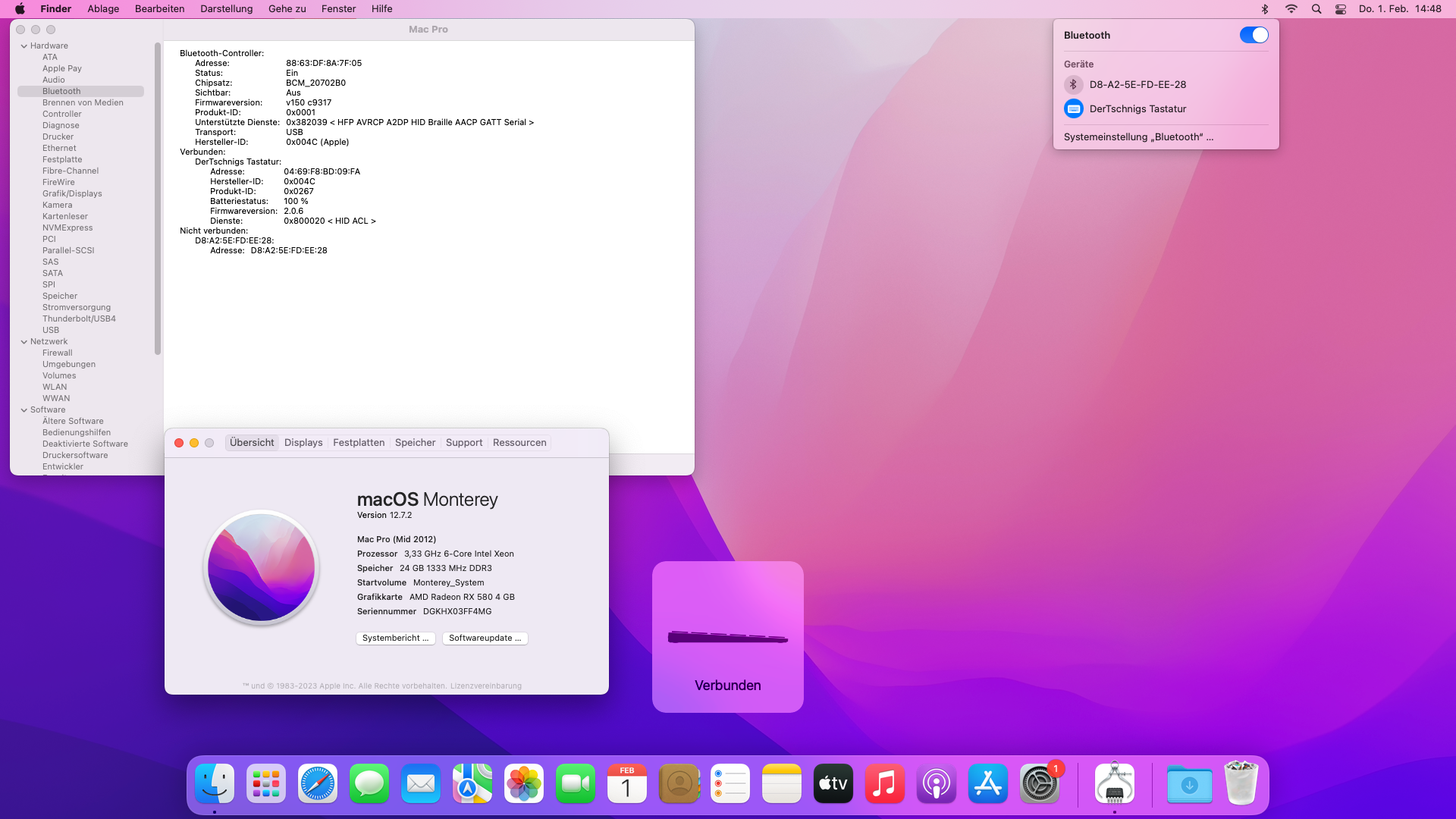Open the App Store Dock icon
This screenshot has width=1456, height=819.
(x=987, y=783)
